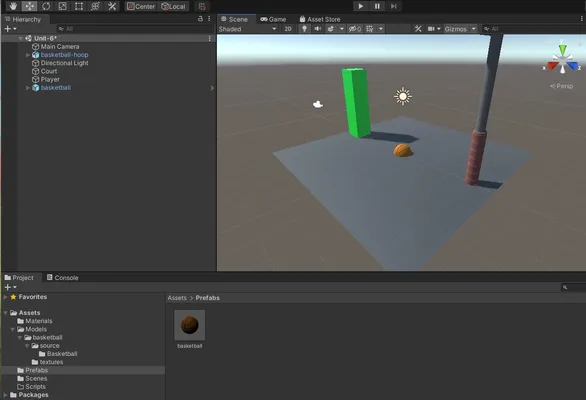Select the Transform tool
Image resolution: width=586 pixels, height=400 pixels.
(x=95, y=6)
